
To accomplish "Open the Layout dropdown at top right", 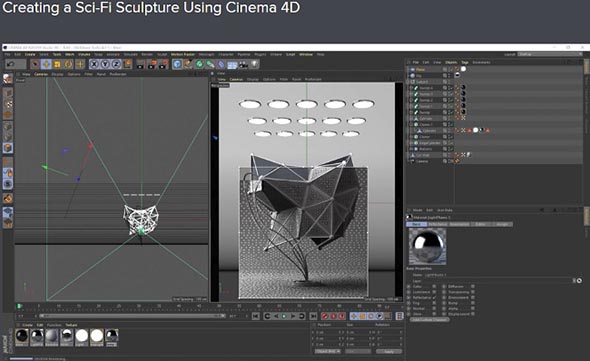I will (550, 55).
